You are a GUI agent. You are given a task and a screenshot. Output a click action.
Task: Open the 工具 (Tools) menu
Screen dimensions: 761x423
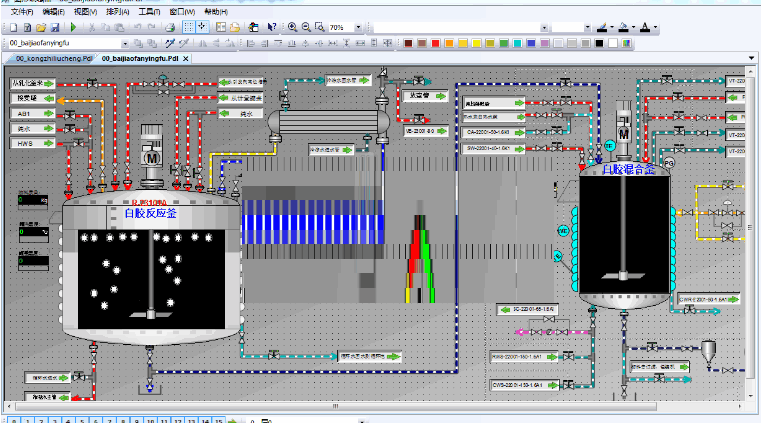click(x=148, y=11)
